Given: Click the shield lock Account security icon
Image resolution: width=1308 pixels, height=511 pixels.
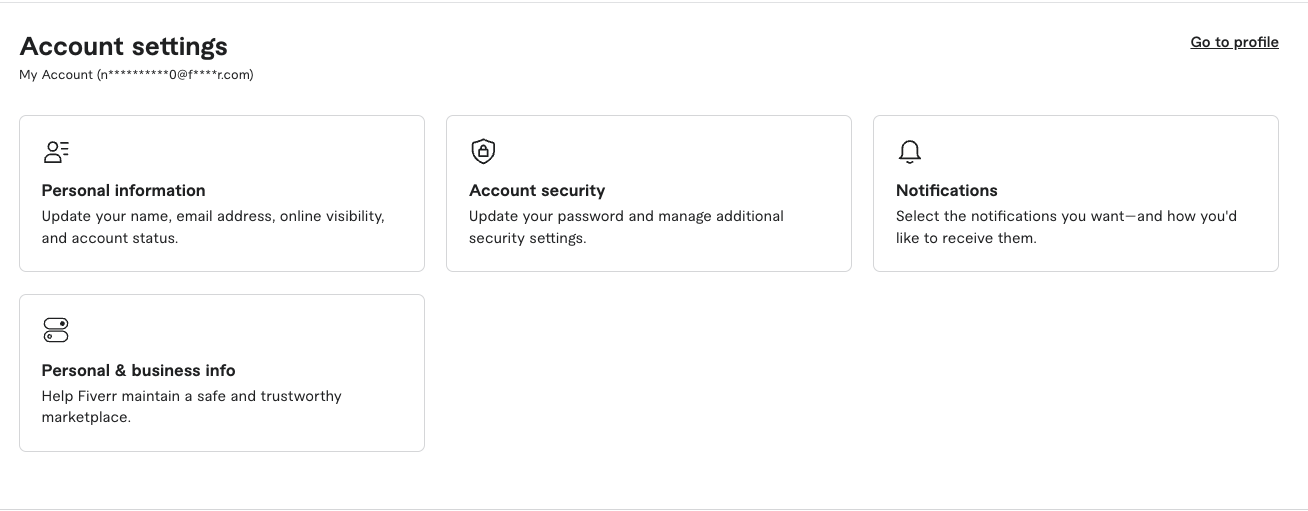Looking at the screenshot, I should pos(483,151).
